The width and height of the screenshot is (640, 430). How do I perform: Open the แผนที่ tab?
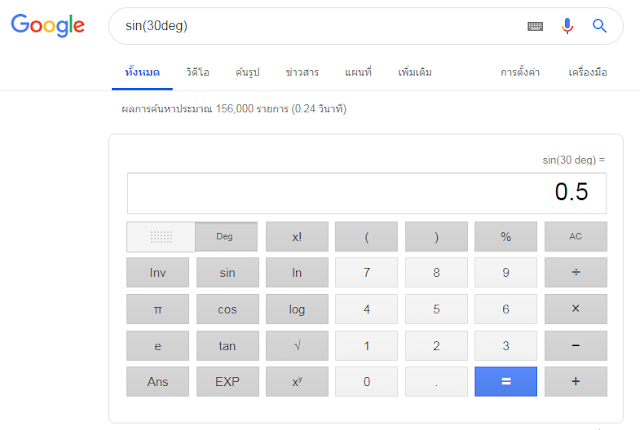358,73
